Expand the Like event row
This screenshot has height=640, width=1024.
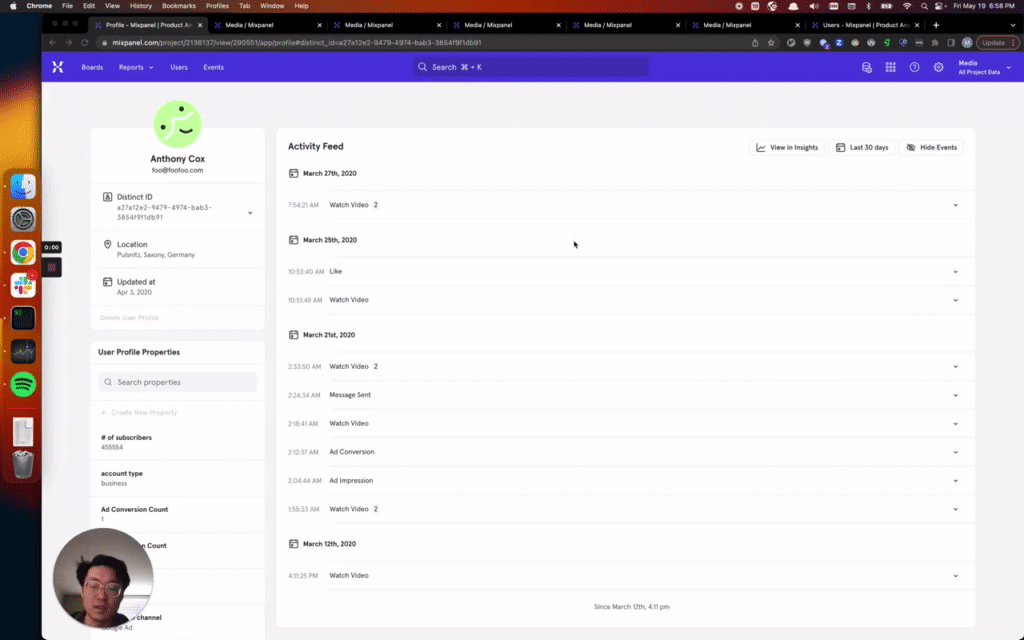(x=955, y=272)
